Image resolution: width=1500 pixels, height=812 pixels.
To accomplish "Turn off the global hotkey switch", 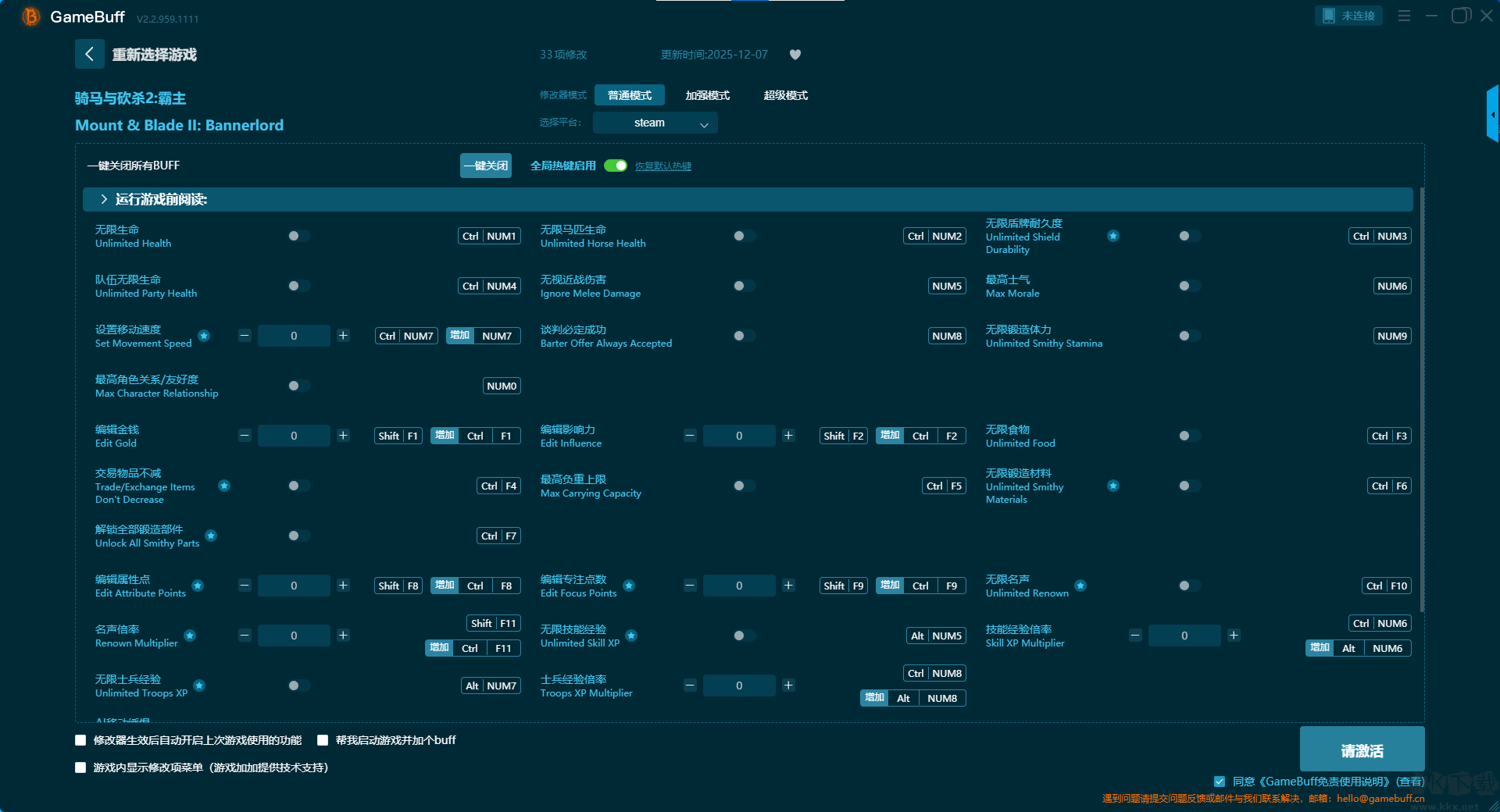I will (616, 166).
